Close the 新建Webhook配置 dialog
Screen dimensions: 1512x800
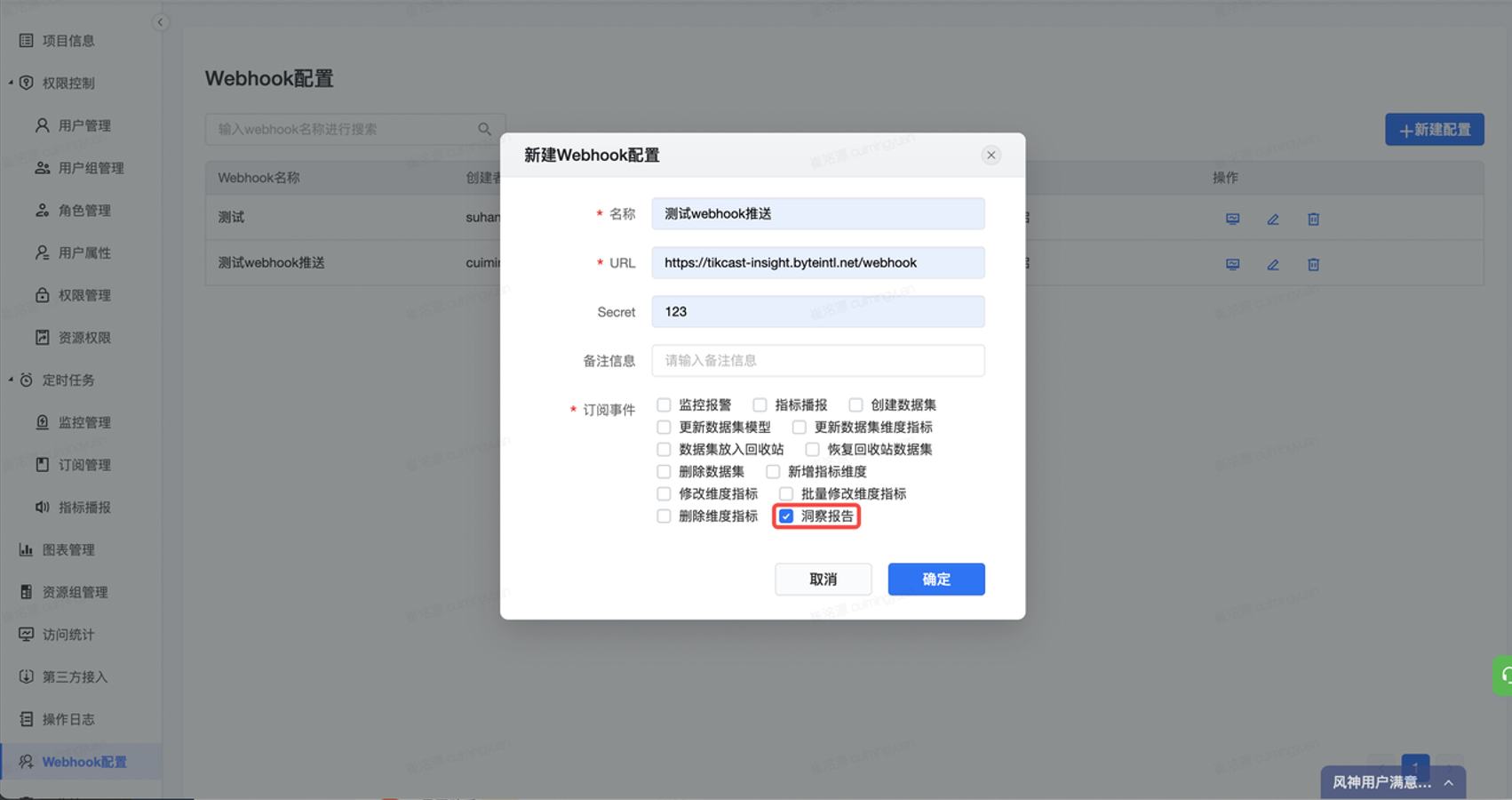(991, 156)
